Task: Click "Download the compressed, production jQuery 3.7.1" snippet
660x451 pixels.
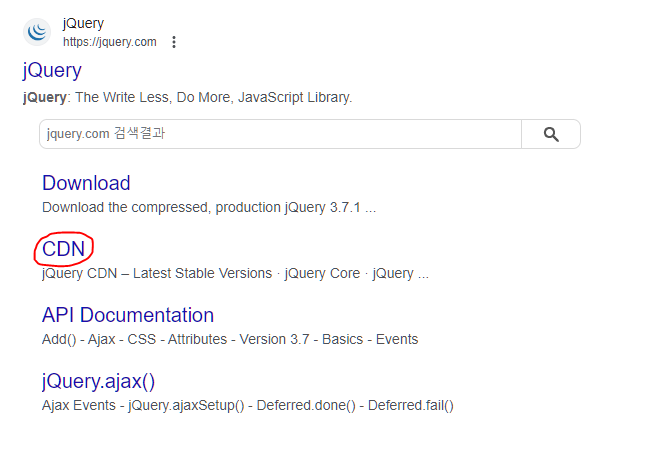Action: [x=209, y=208]
